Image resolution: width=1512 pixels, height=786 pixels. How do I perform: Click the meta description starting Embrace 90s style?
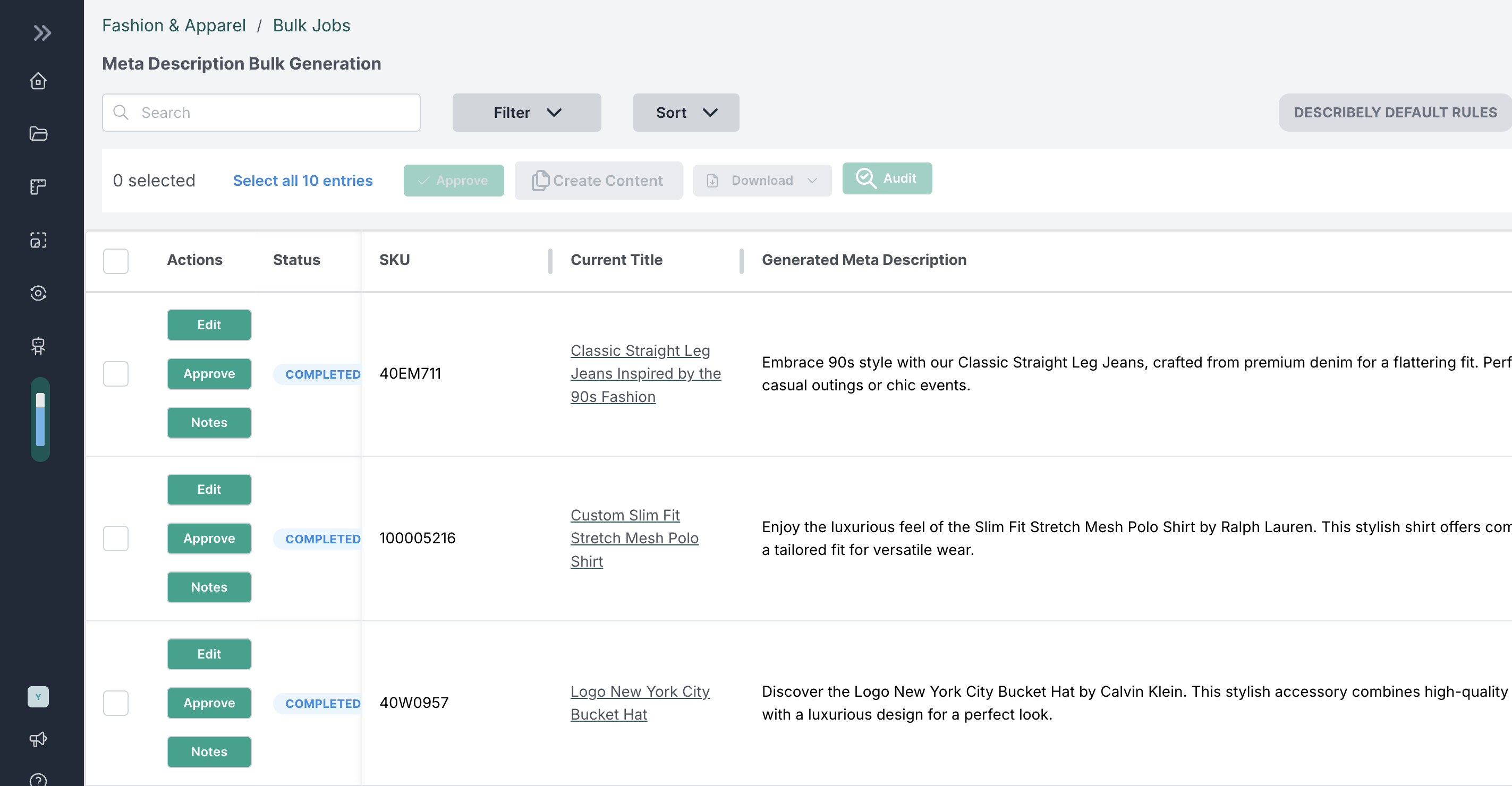pos(1137,374)
